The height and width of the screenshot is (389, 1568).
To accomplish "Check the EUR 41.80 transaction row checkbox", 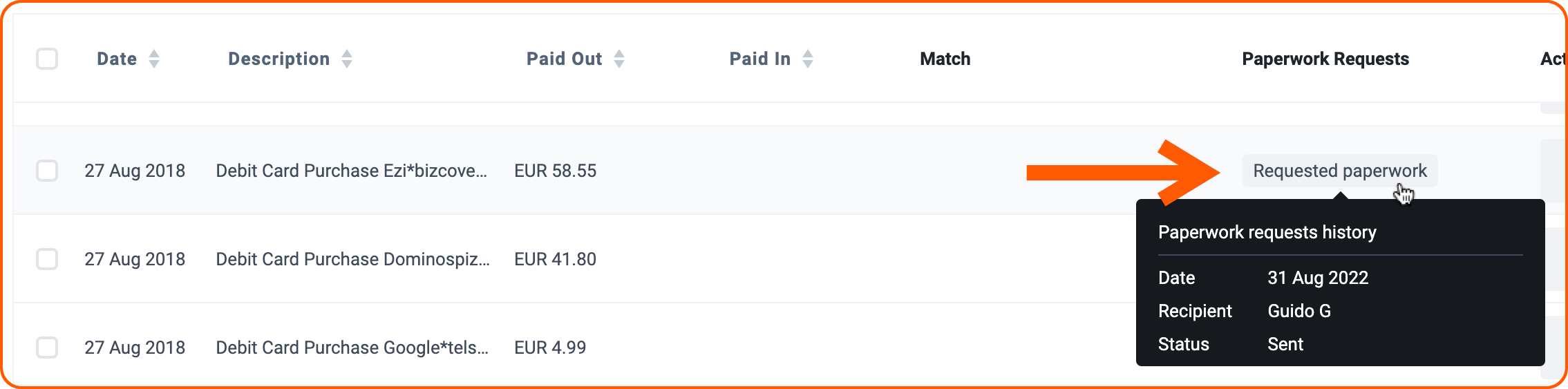I will point(47,259).
